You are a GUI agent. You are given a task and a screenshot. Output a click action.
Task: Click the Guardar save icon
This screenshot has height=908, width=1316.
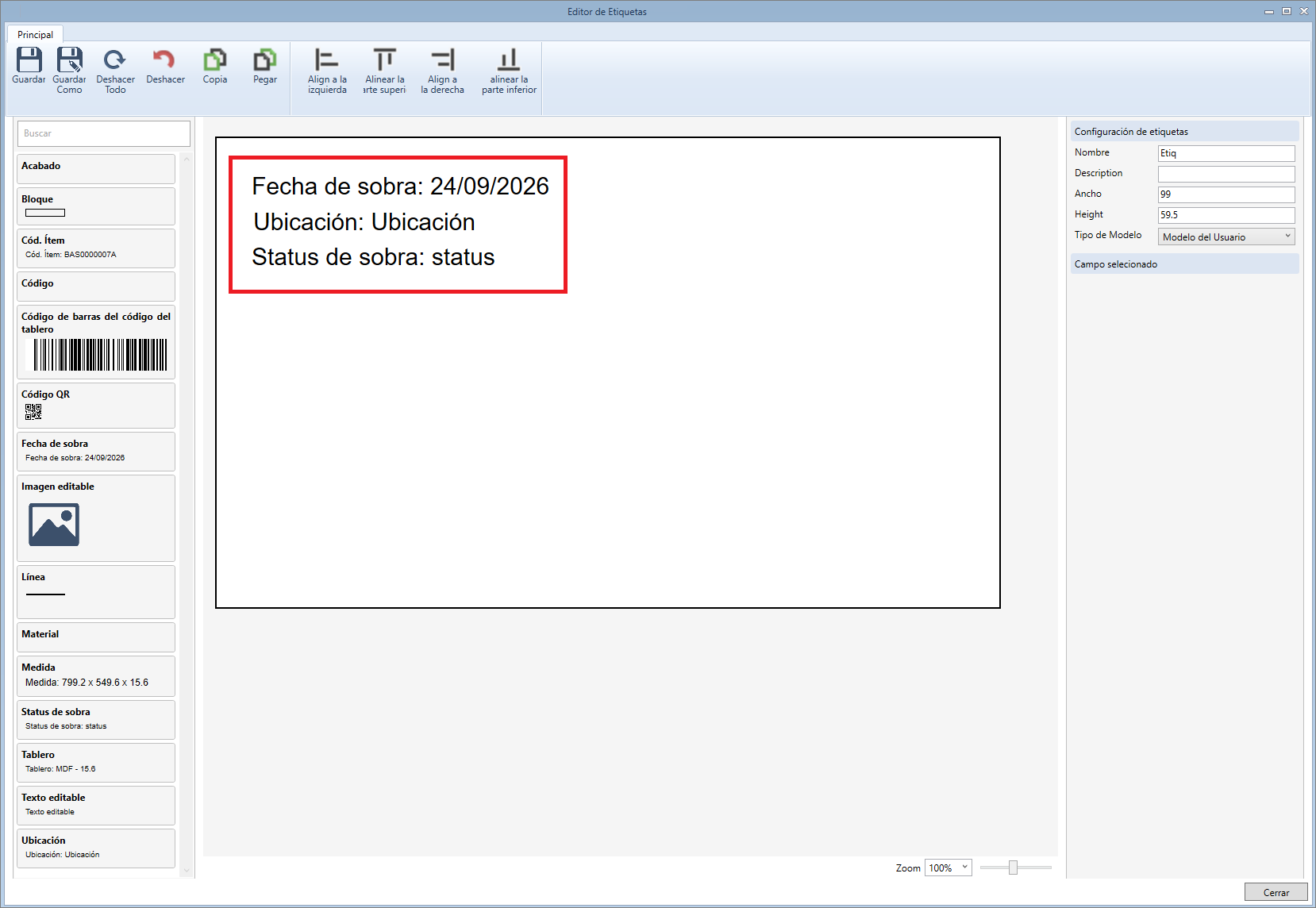pyautogui.click(x=29, y=60)
